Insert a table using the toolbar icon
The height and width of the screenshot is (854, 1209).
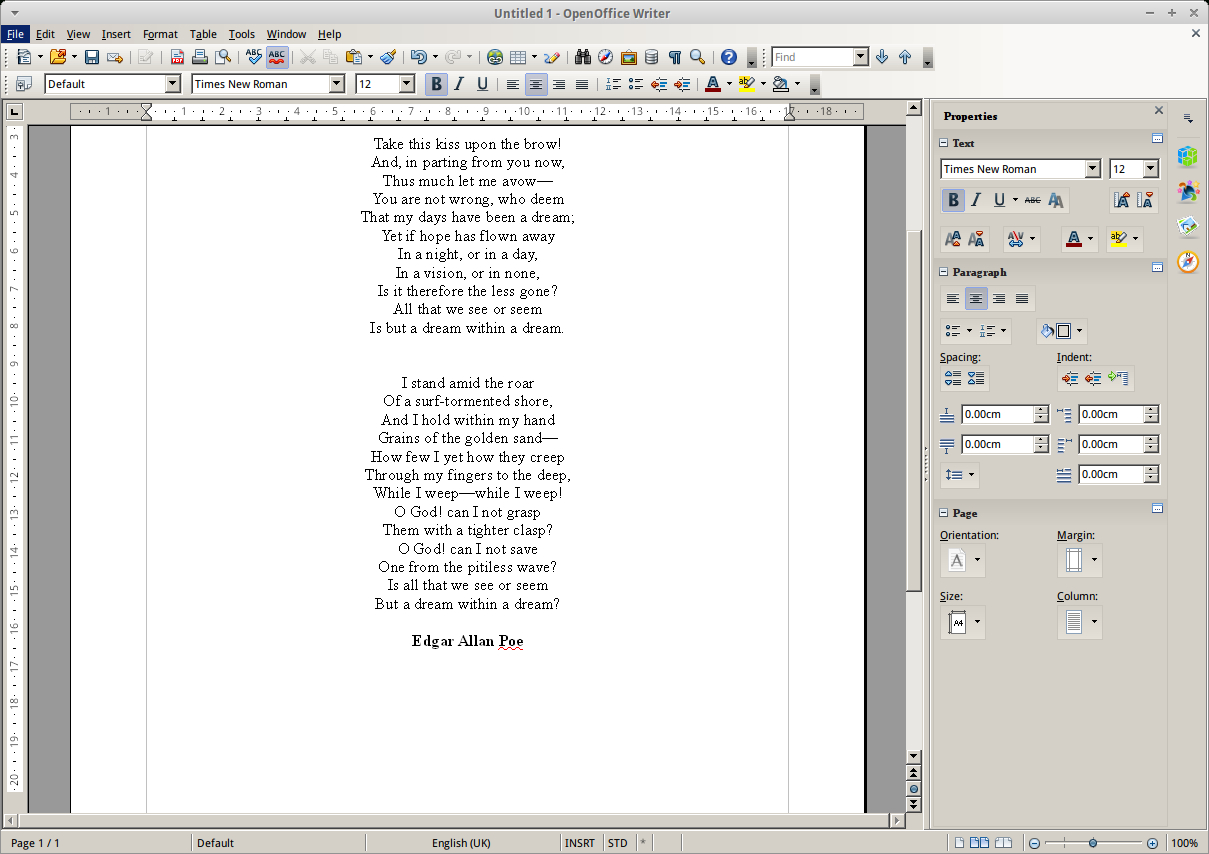519,57
